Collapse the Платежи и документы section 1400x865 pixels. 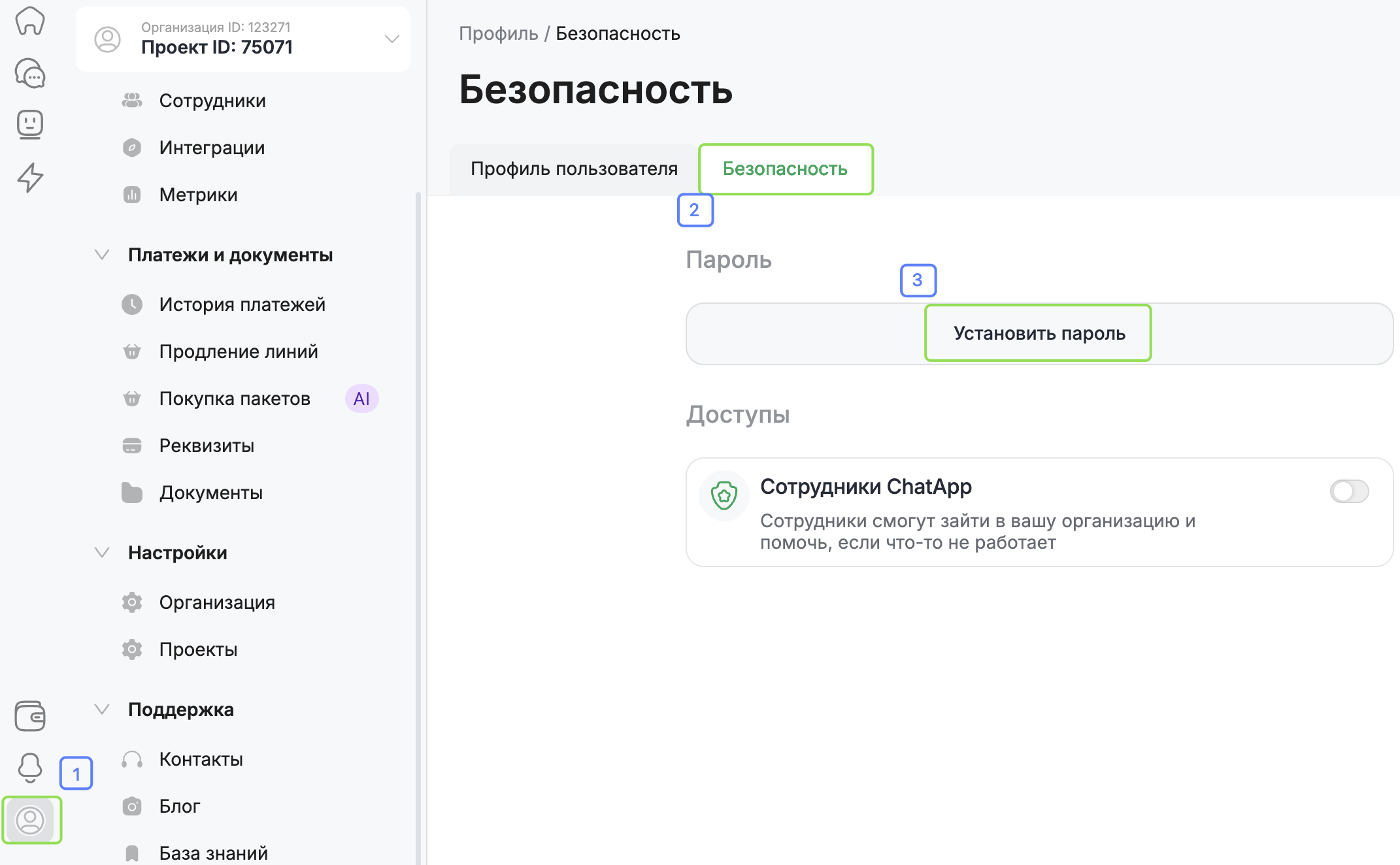tap(102, 255)
